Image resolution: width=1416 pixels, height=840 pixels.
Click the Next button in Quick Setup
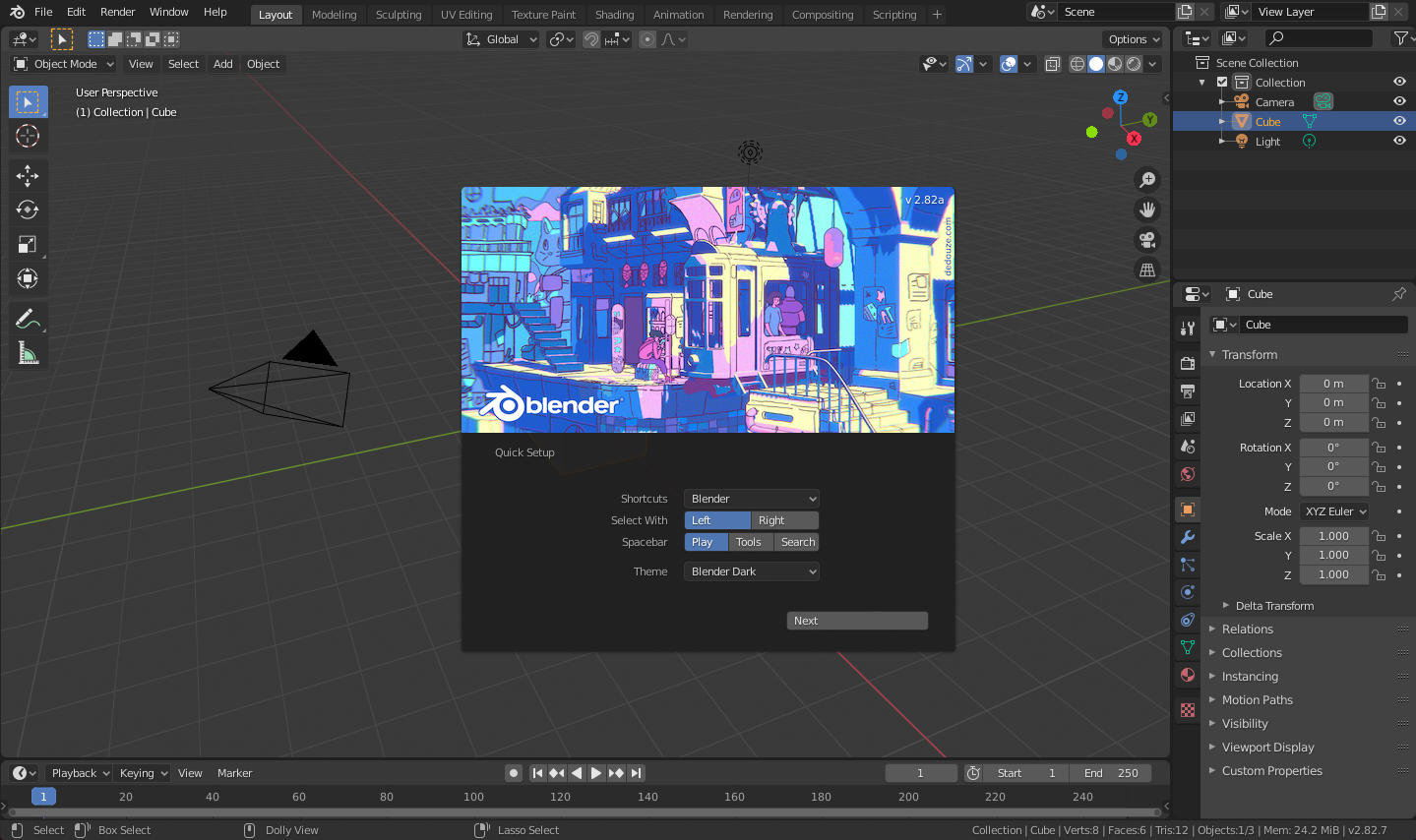pyautogui.click(x=855, y=620)
